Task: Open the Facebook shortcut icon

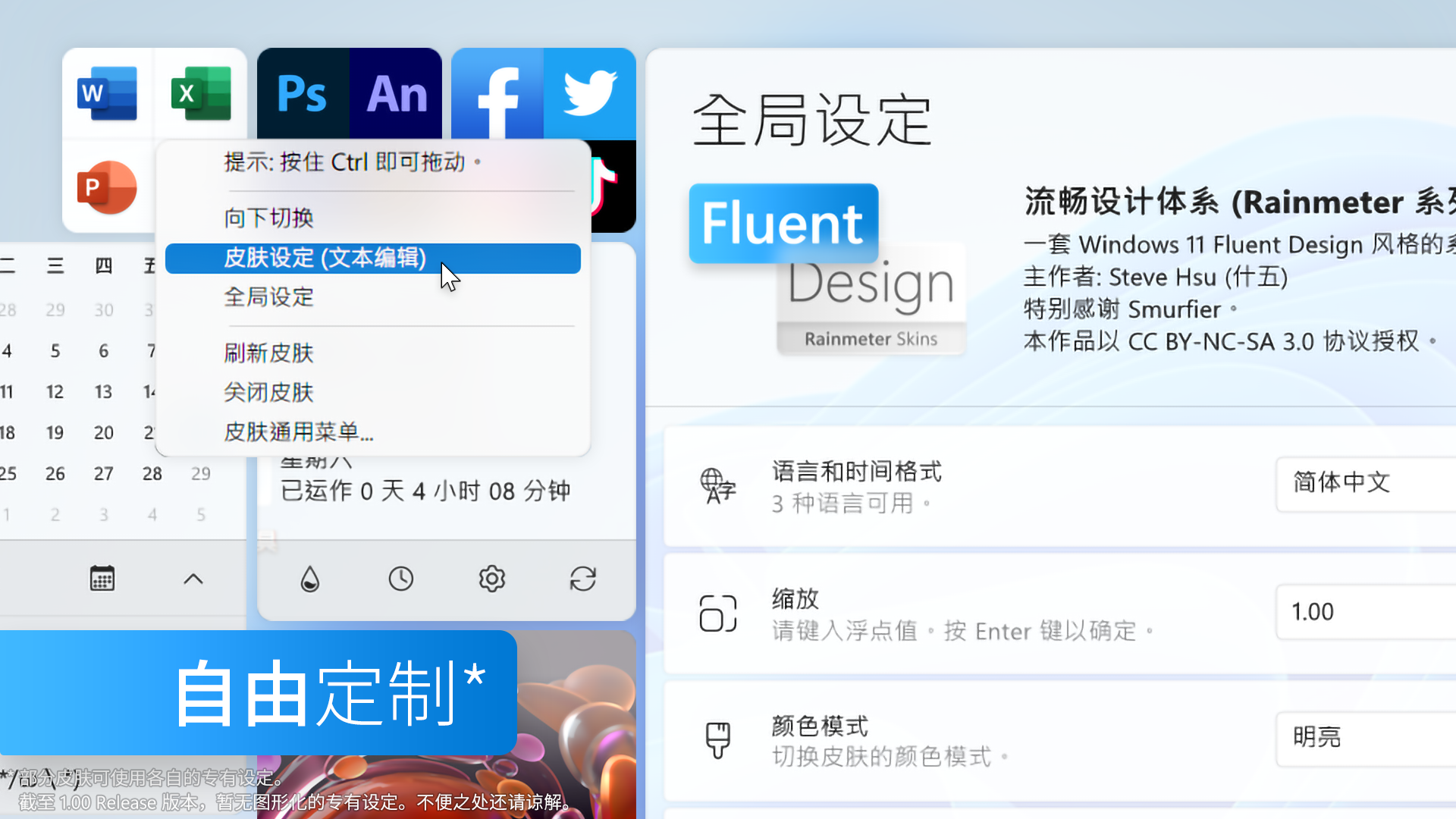Action: (x=497, y=94)
